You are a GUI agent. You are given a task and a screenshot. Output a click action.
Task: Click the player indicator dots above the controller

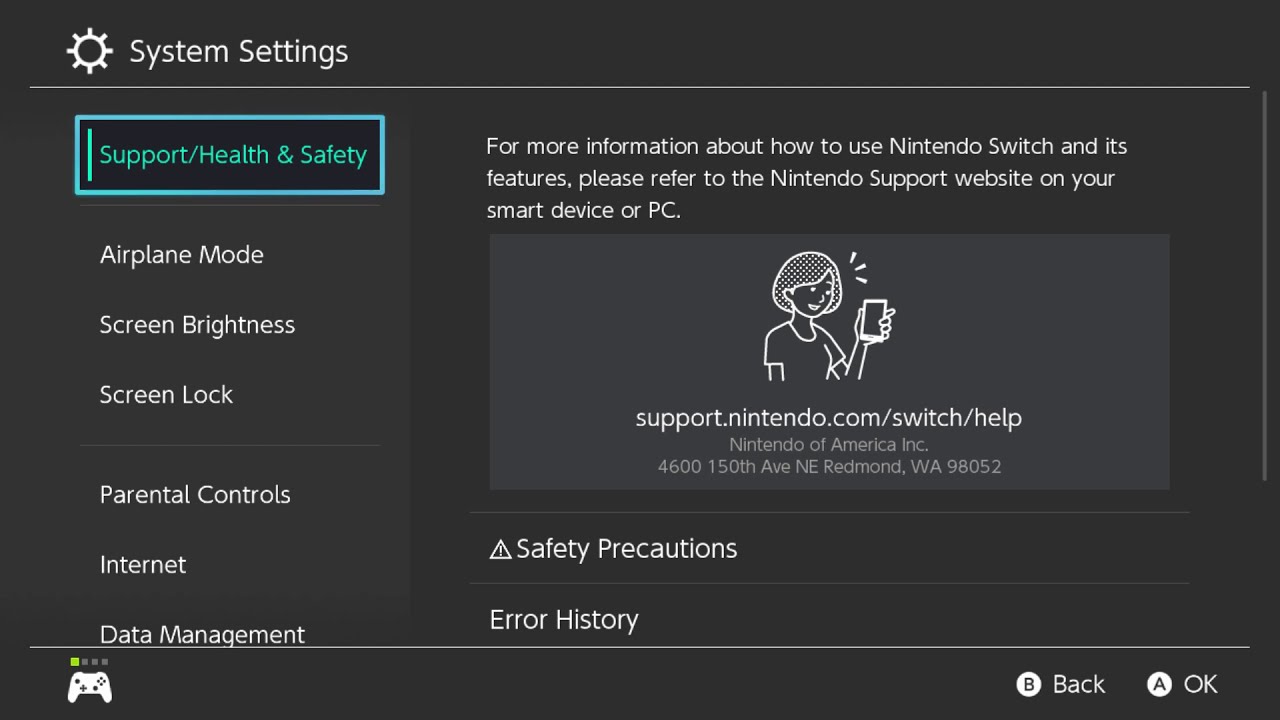click(x=90, y=662)
